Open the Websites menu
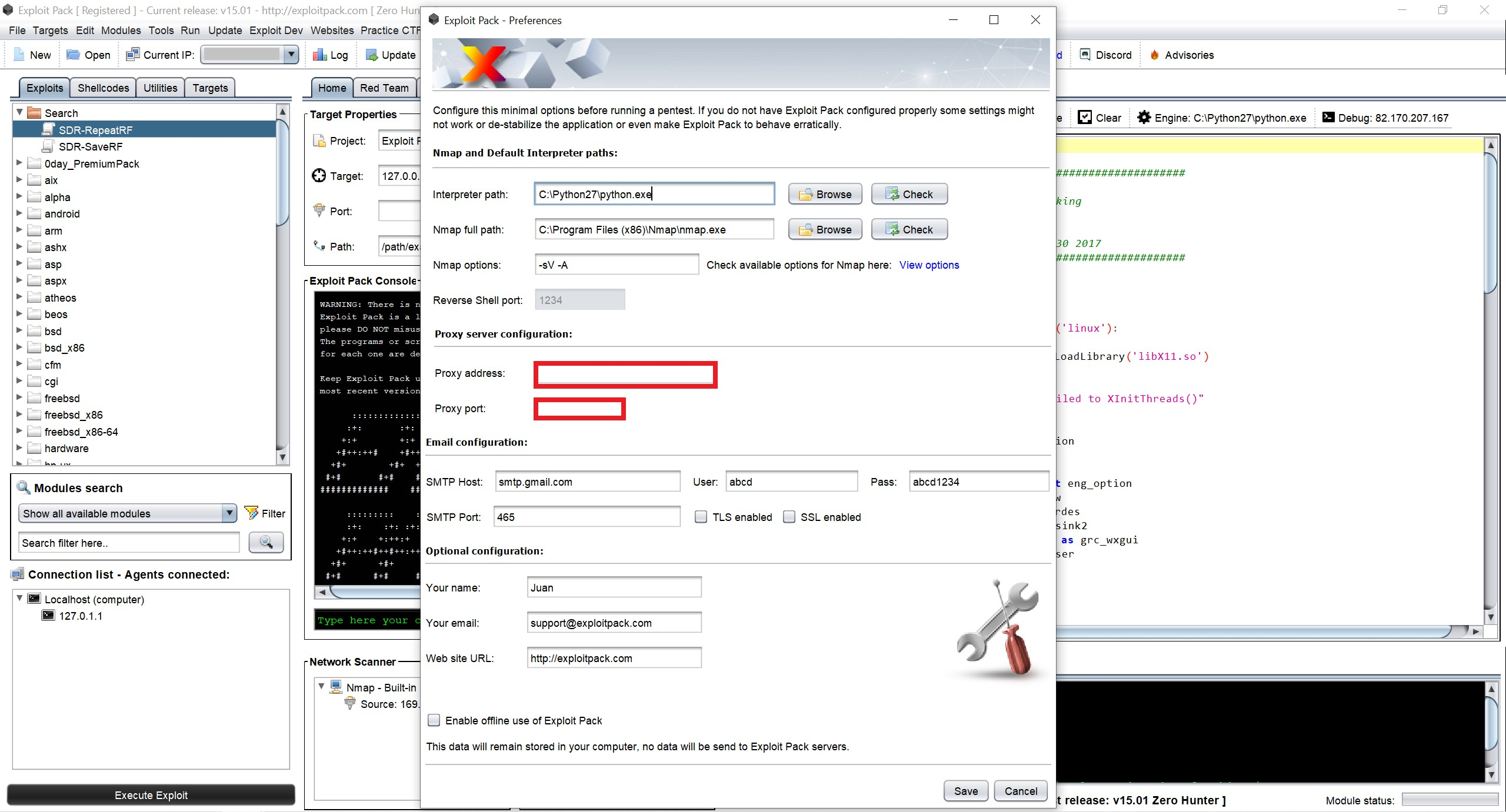The height and width of the screenshot is (812, 1506). (x=332, y=30)
